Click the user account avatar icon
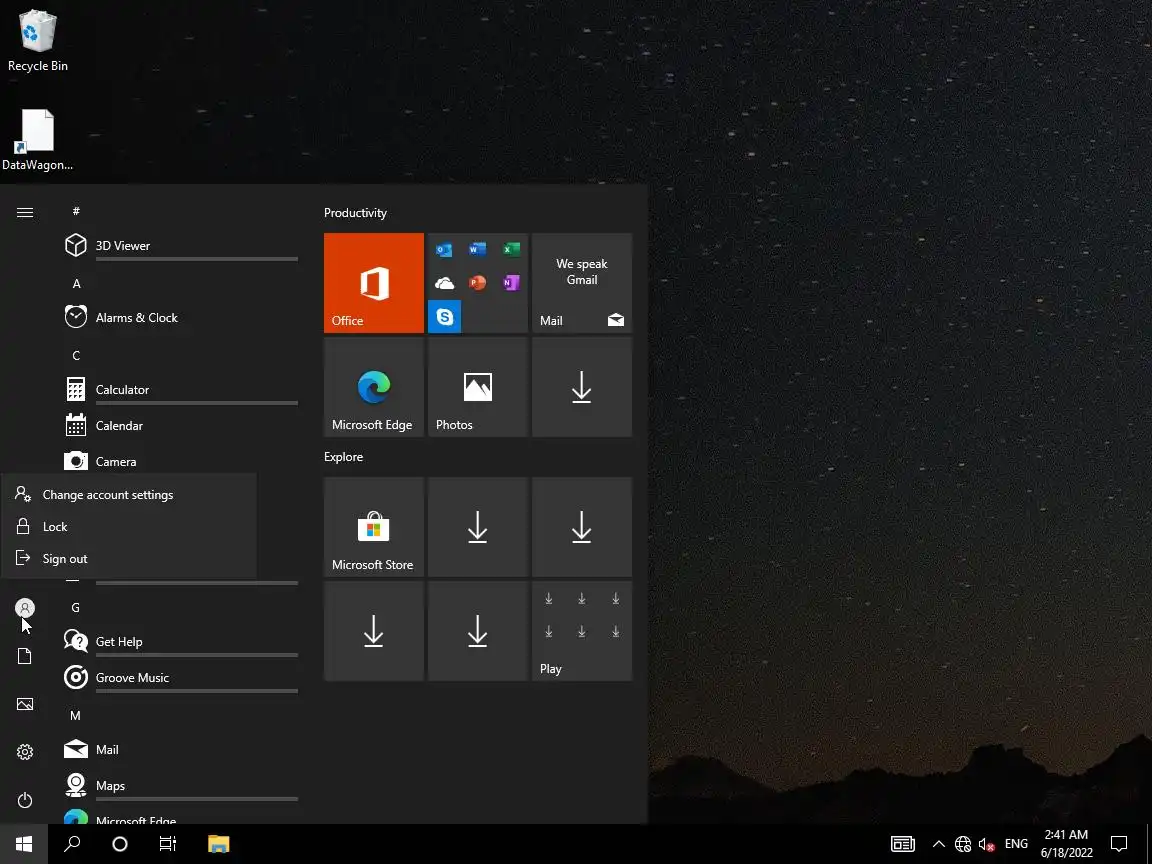 [25, 608]
